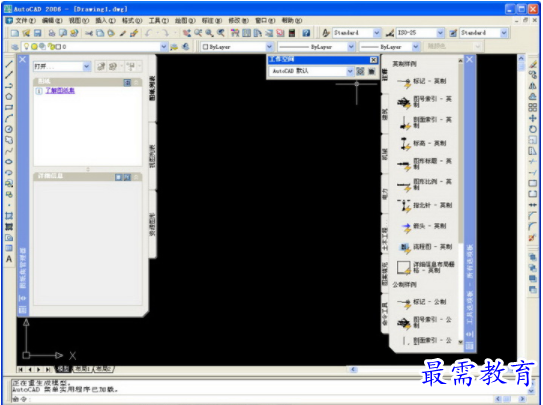Select the Arc draw tool

coord(9,118)
